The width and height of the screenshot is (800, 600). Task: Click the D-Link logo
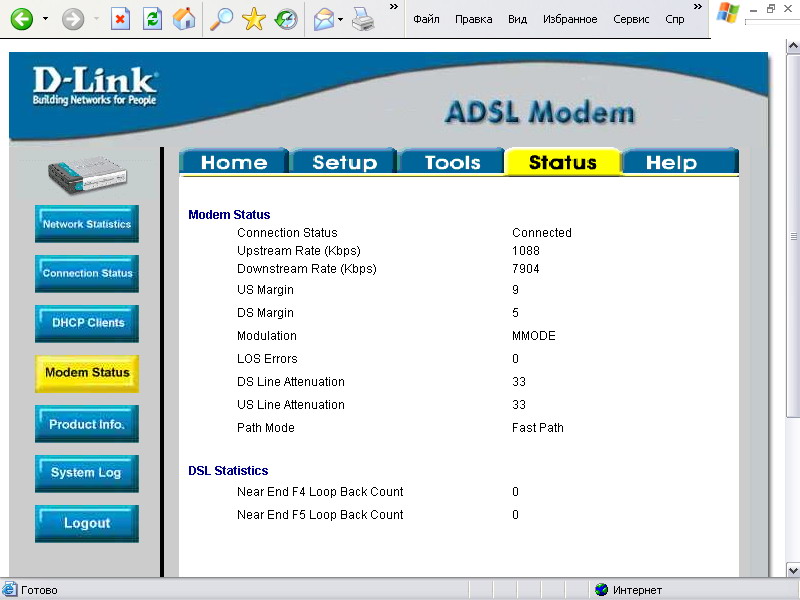point(95,86)
